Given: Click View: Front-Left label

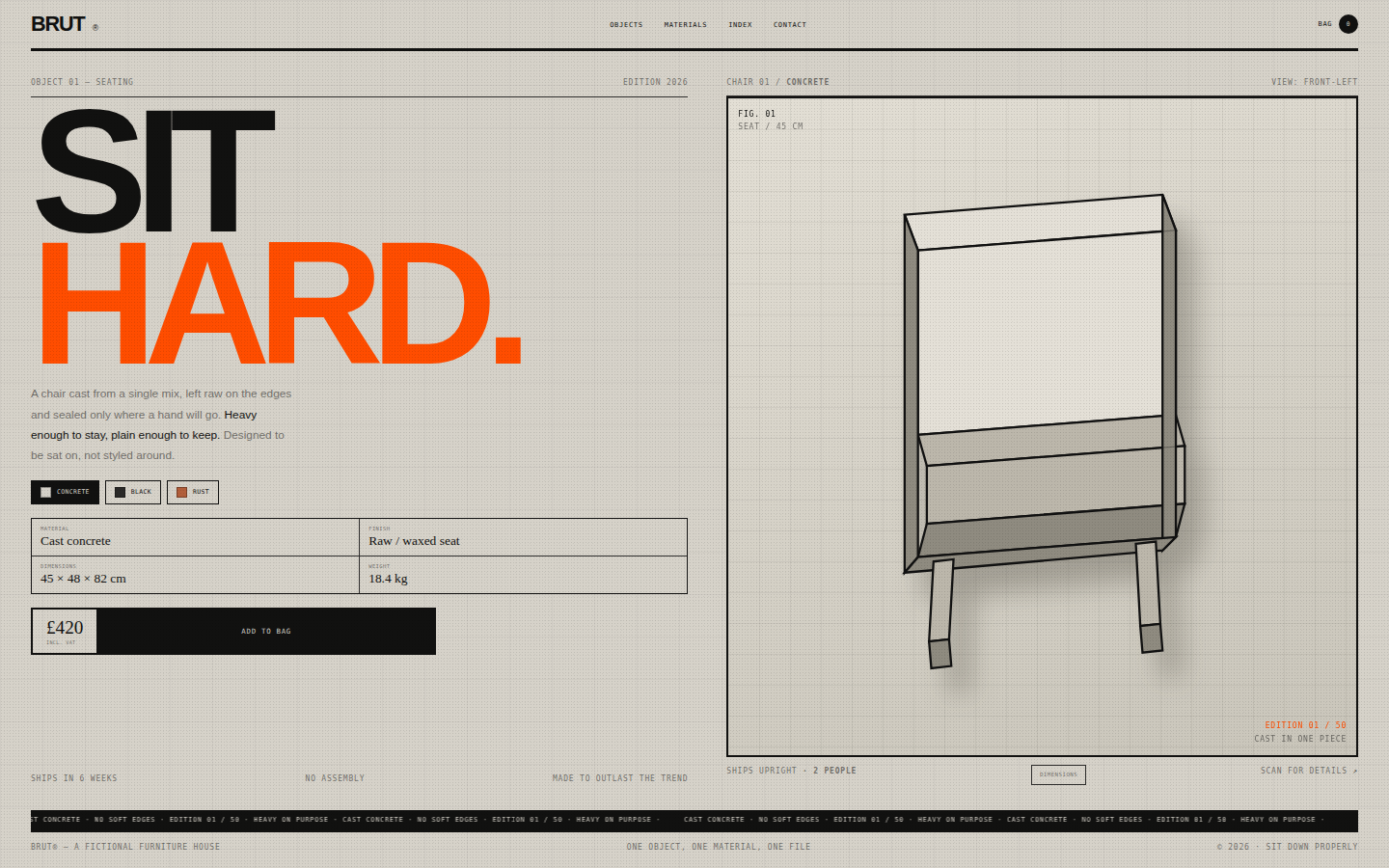Looking at the screenshot, I should coord(1314,82).
